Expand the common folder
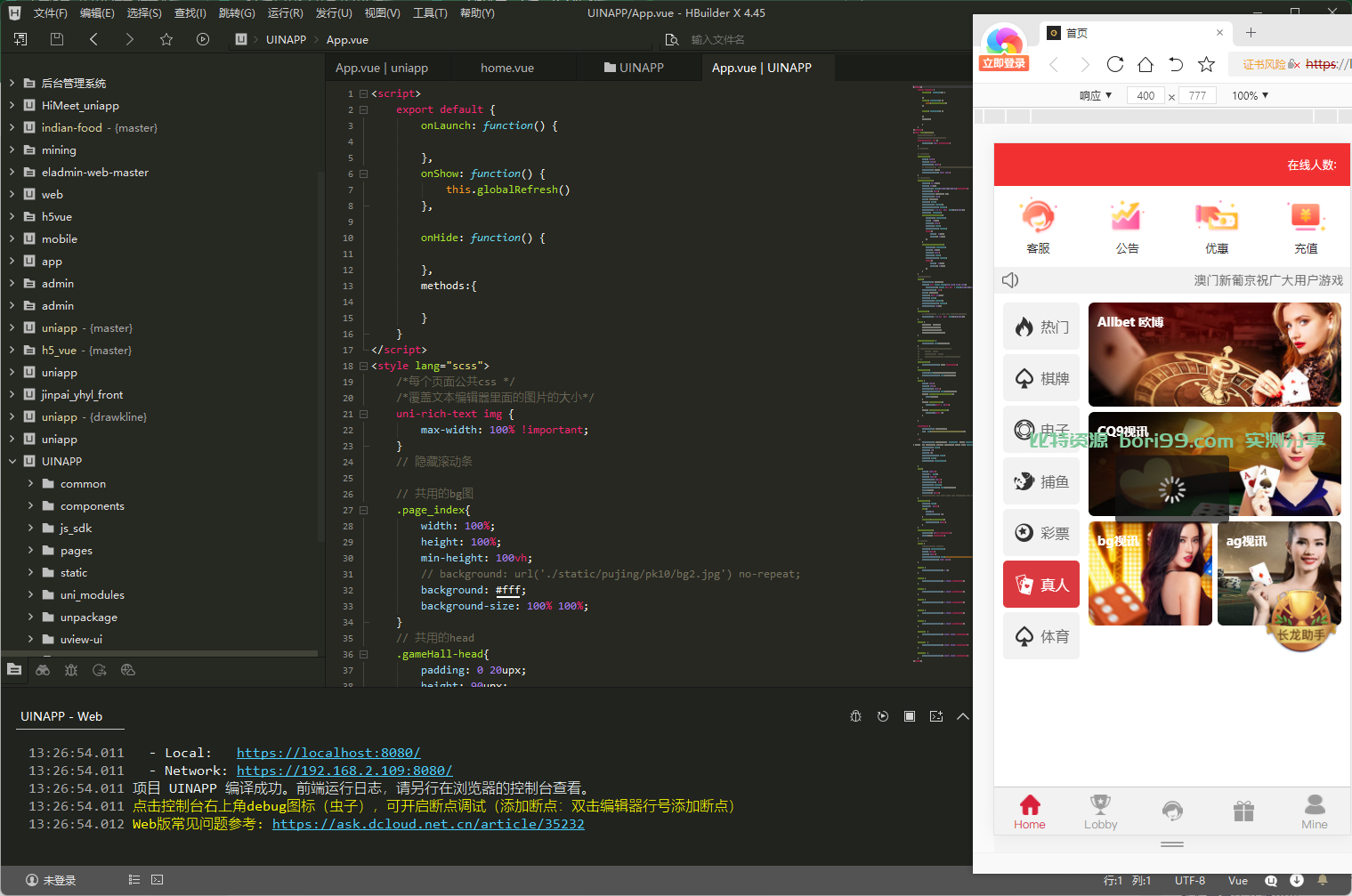The height and width of the screenshot is (896, 1352). pos(30,483)
